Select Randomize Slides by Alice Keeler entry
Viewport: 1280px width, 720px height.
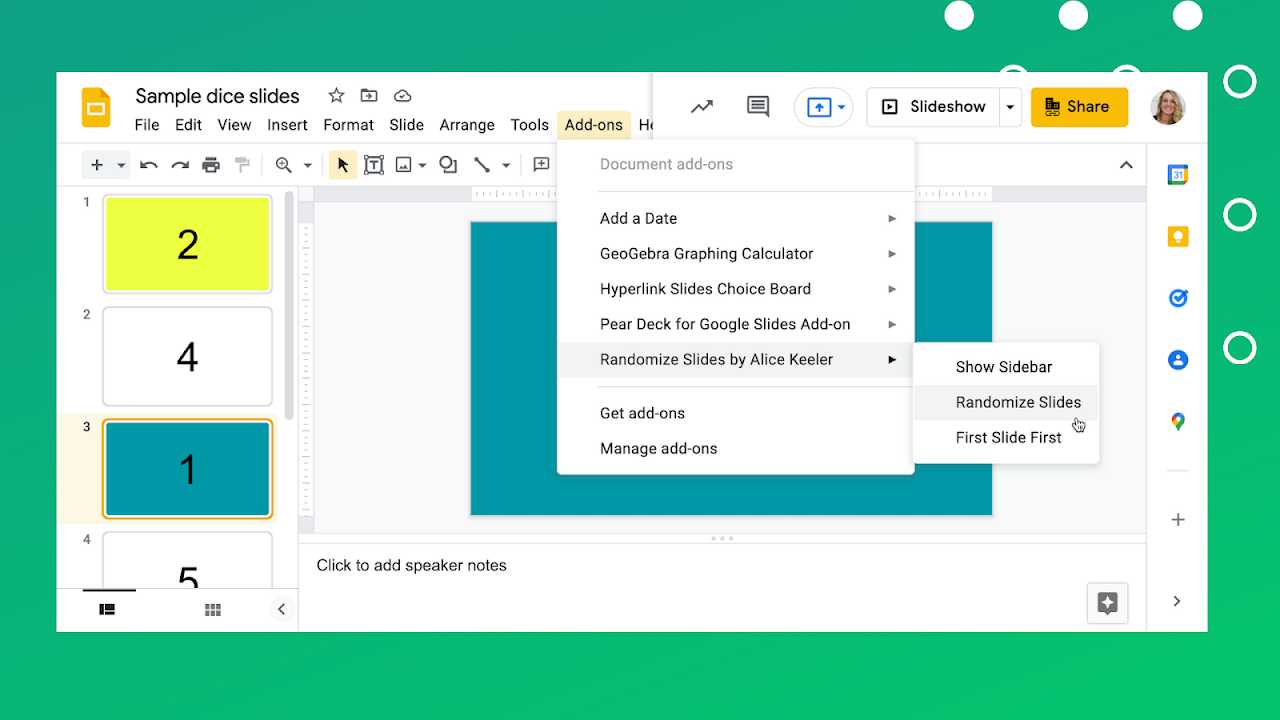tap(736, 360)
